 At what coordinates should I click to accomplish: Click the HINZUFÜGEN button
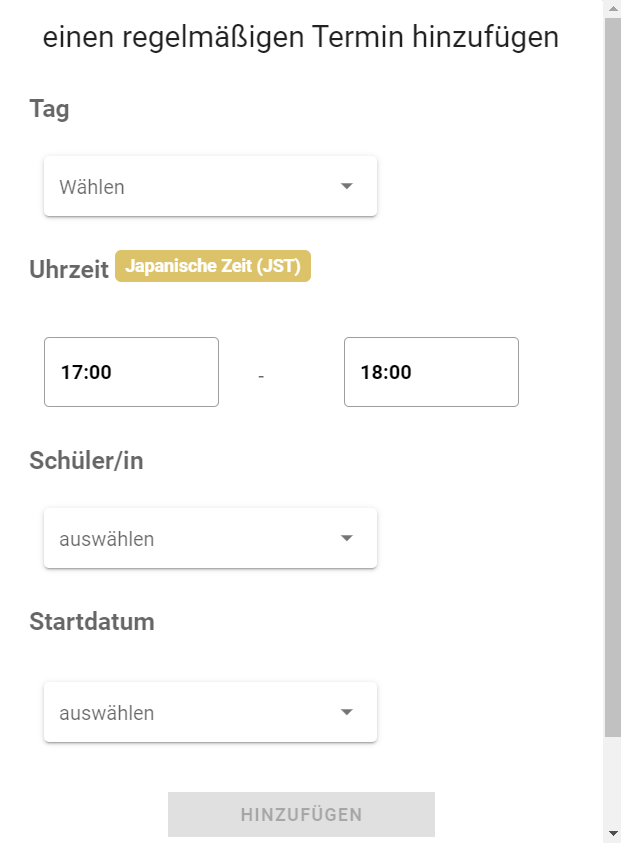click(x=301, y=814)
